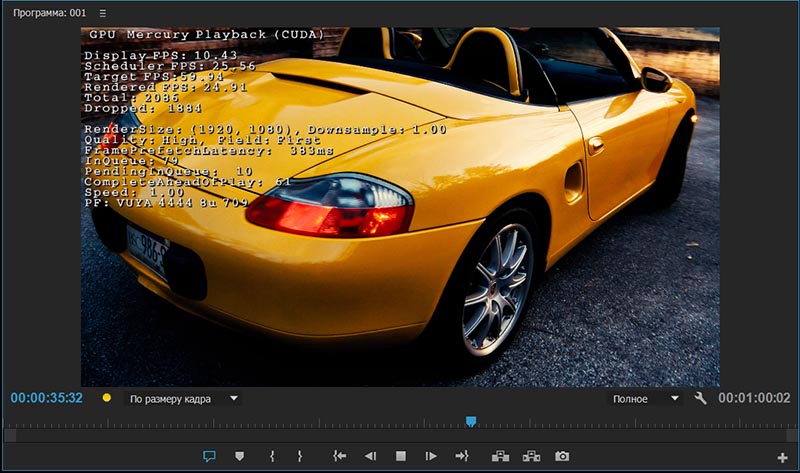800x473 pixels.
Task: Click the Extract button
Action: [x=531, y=456]
